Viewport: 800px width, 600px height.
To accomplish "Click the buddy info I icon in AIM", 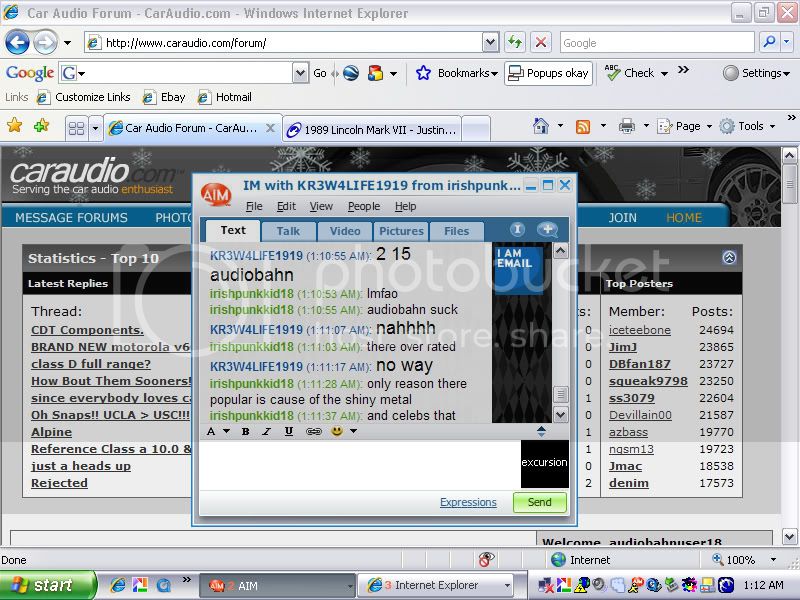I will click(517, 230).
